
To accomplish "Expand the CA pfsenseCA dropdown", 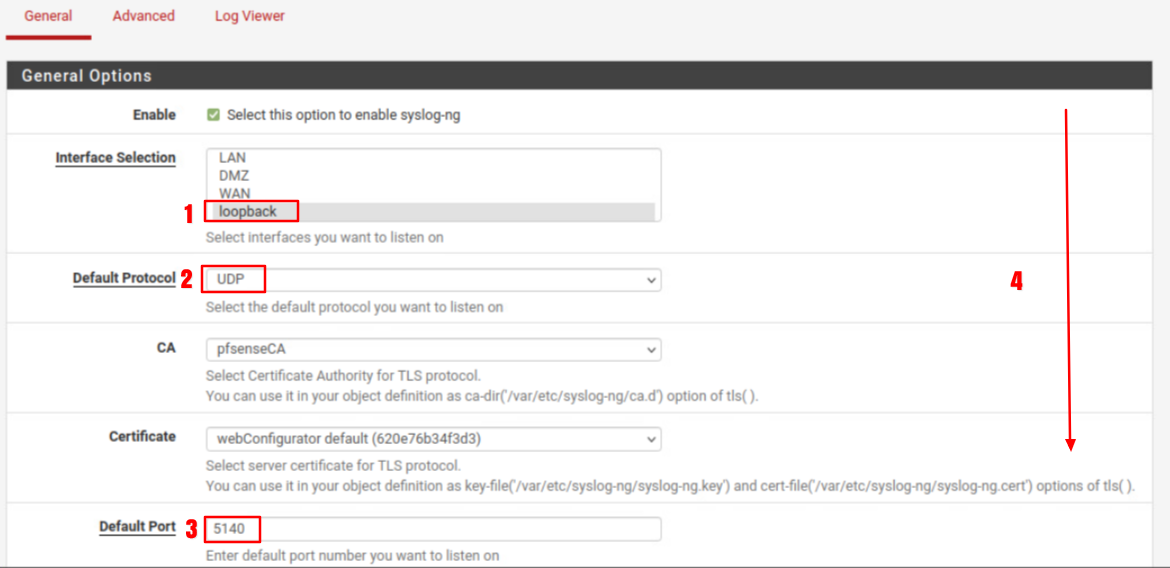I will [x=433, y=350].
